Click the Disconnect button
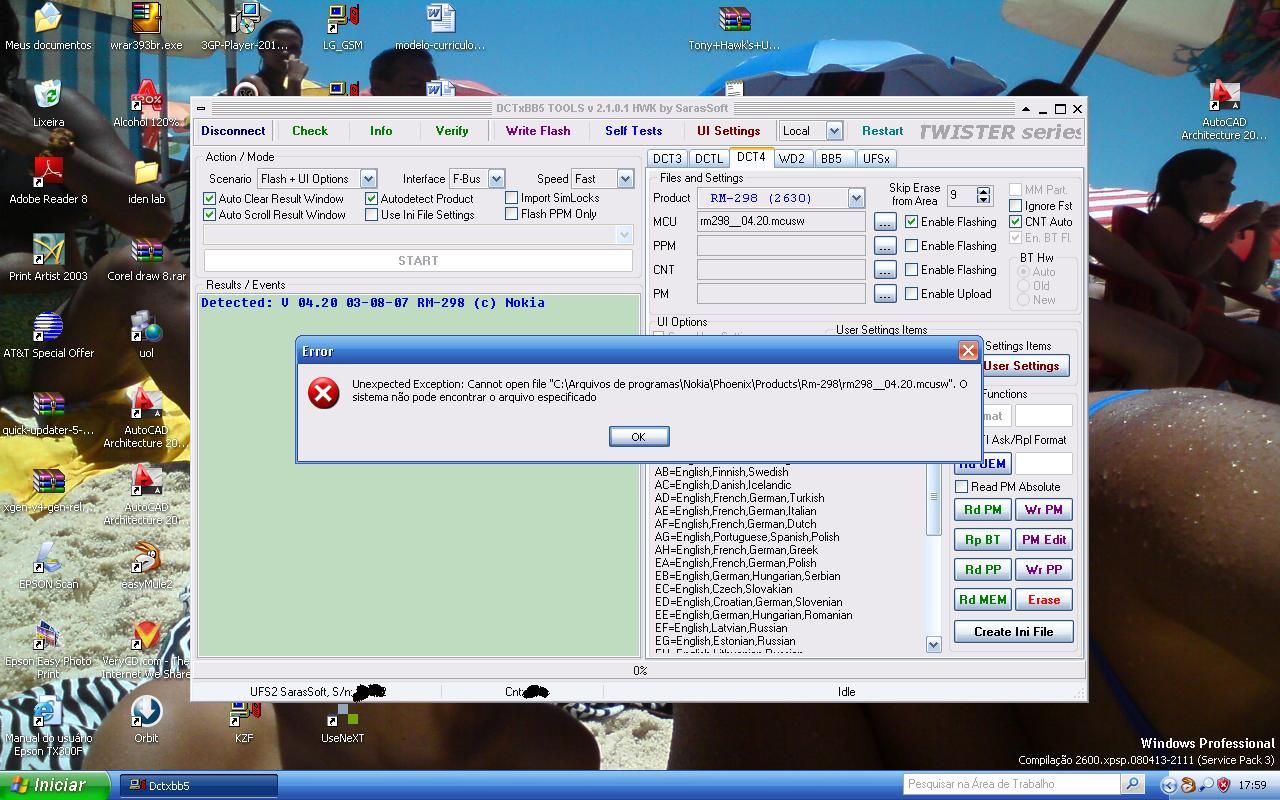This screenshot has height=800, width=1280. [x=233, y=131]
